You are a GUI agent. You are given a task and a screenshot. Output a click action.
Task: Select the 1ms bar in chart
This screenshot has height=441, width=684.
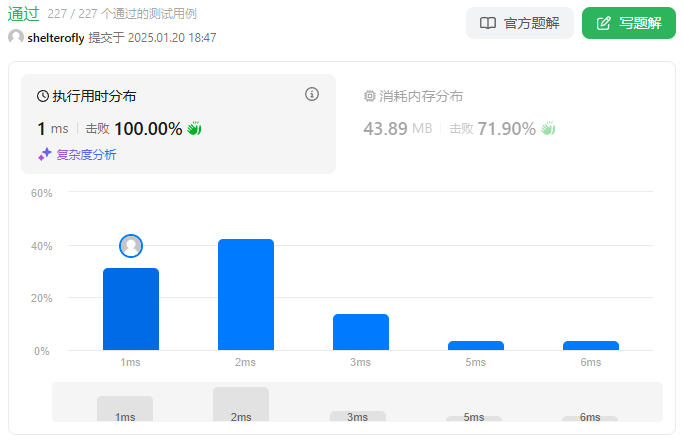point(131,309)
